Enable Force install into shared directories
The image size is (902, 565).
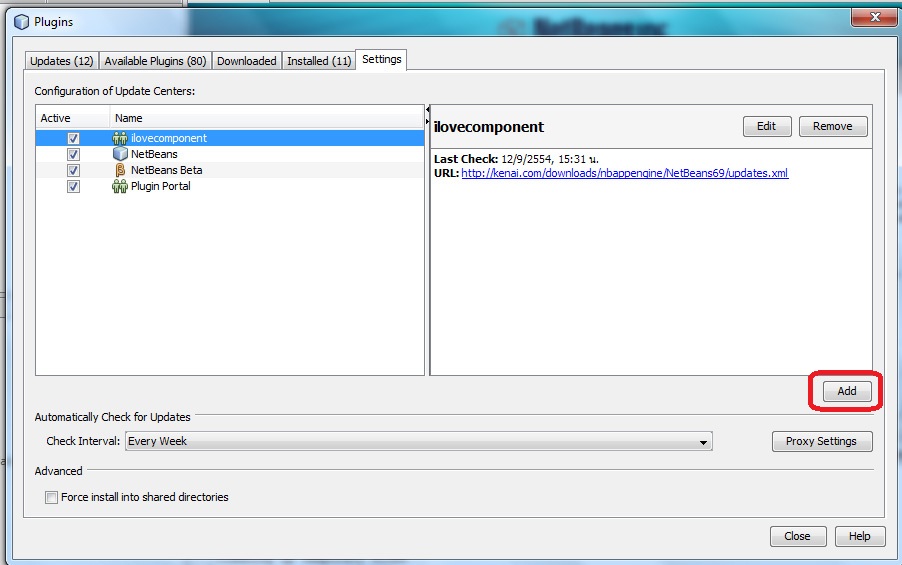point(51,497)
